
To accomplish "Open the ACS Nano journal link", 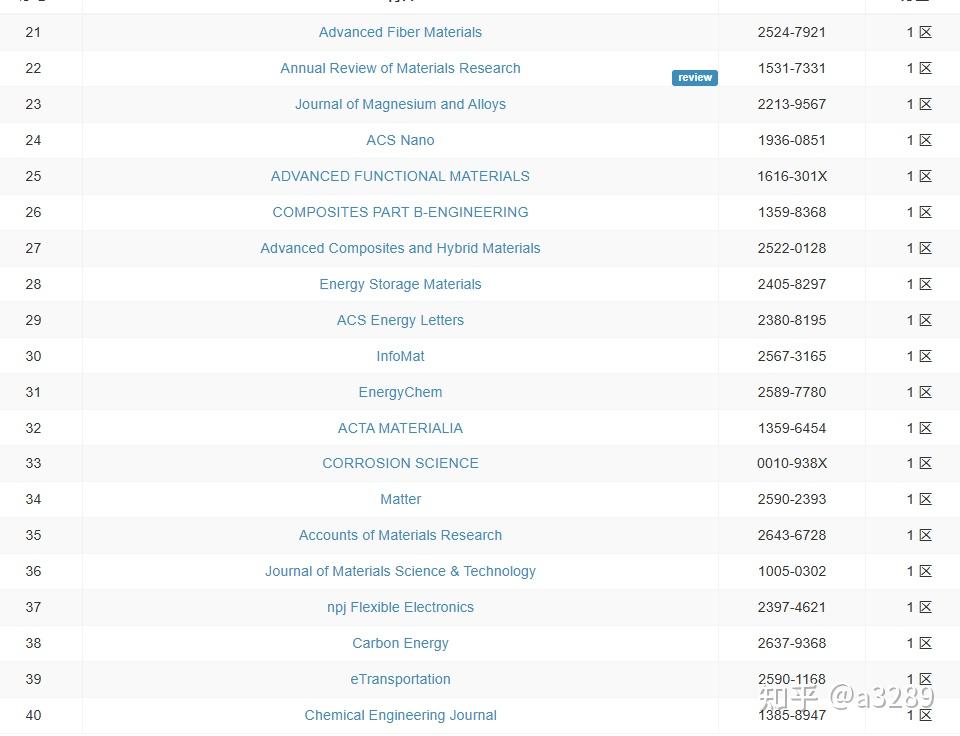I will point(400,140).
